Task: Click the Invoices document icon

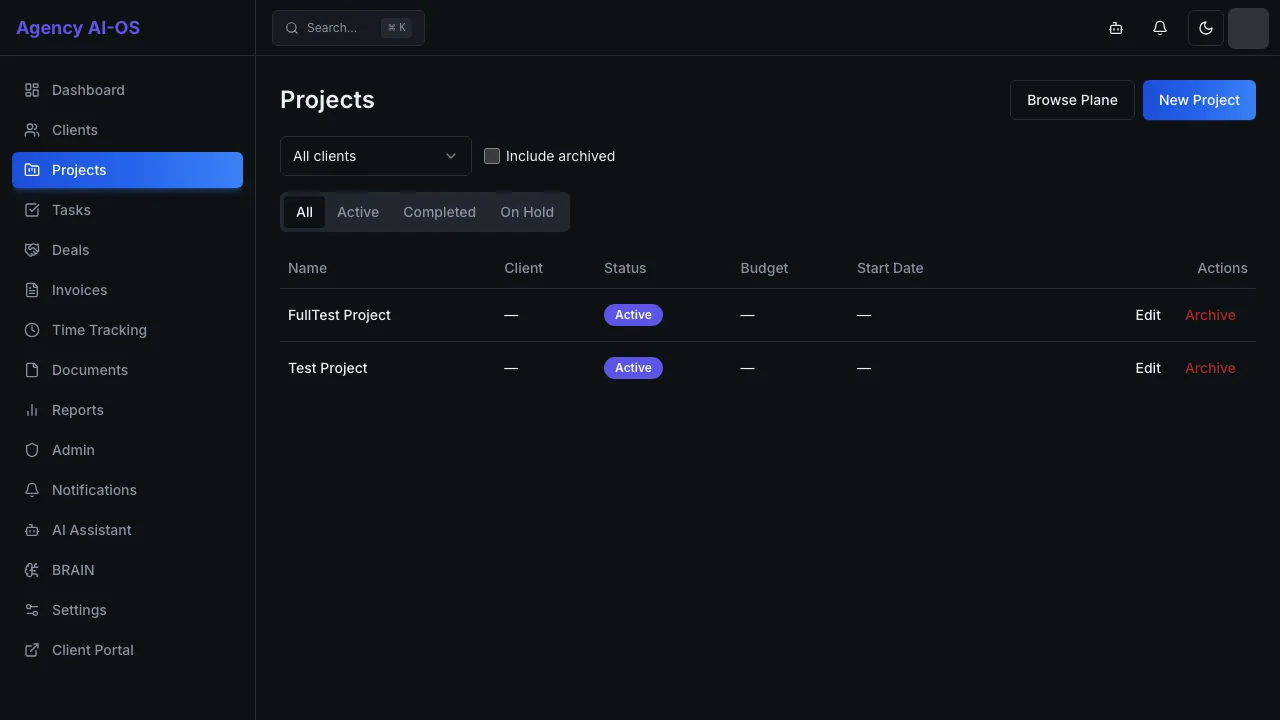Action: coord(32,290)
